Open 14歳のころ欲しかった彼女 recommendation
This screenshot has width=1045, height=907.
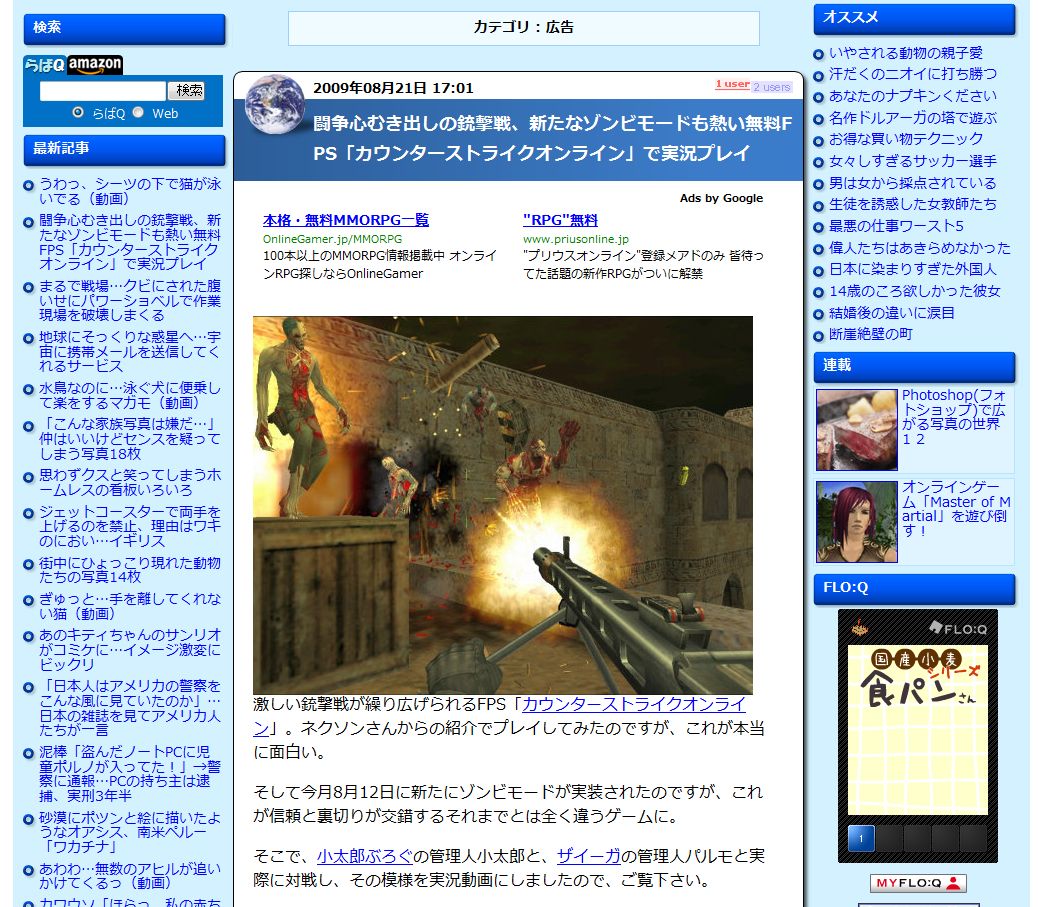[x=914, y=291]
